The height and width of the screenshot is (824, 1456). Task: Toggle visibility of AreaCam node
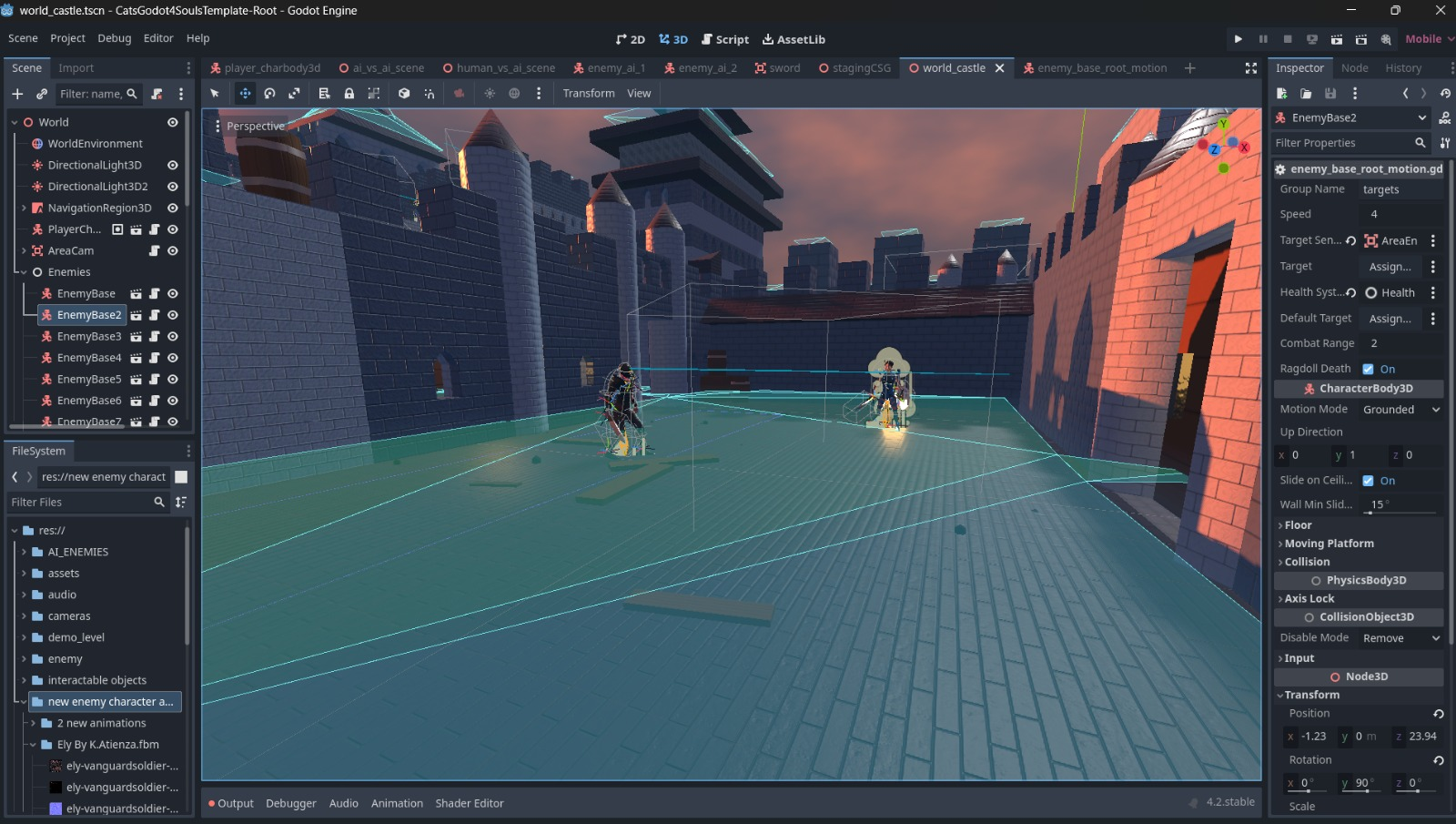pyautogui.click(x=173, y=250)
